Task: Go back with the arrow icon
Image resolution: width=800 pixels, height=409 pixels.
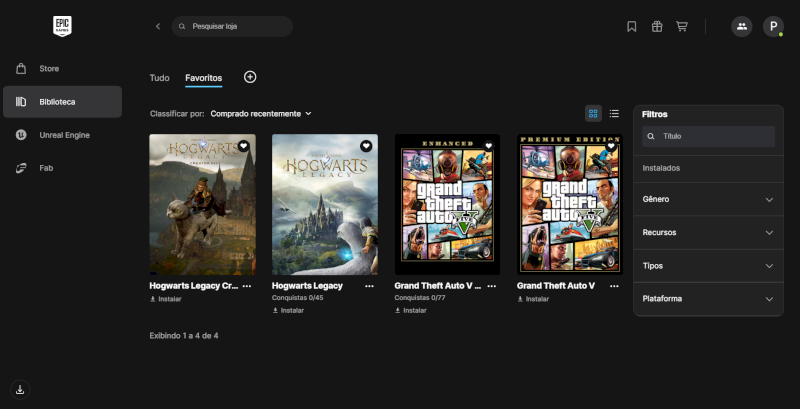Action: coord(158,26)
